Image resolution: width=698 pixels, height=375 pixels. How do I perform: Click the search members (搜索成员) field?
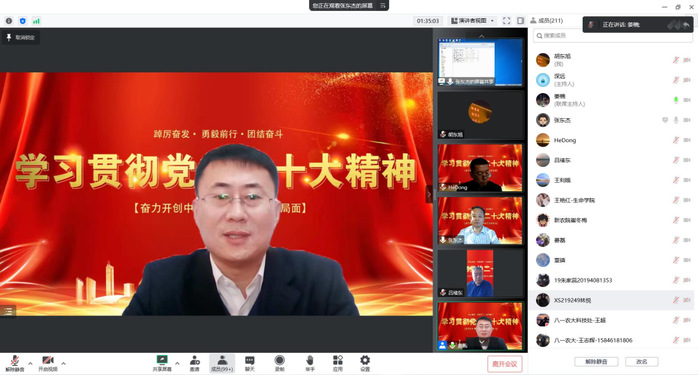613,36
